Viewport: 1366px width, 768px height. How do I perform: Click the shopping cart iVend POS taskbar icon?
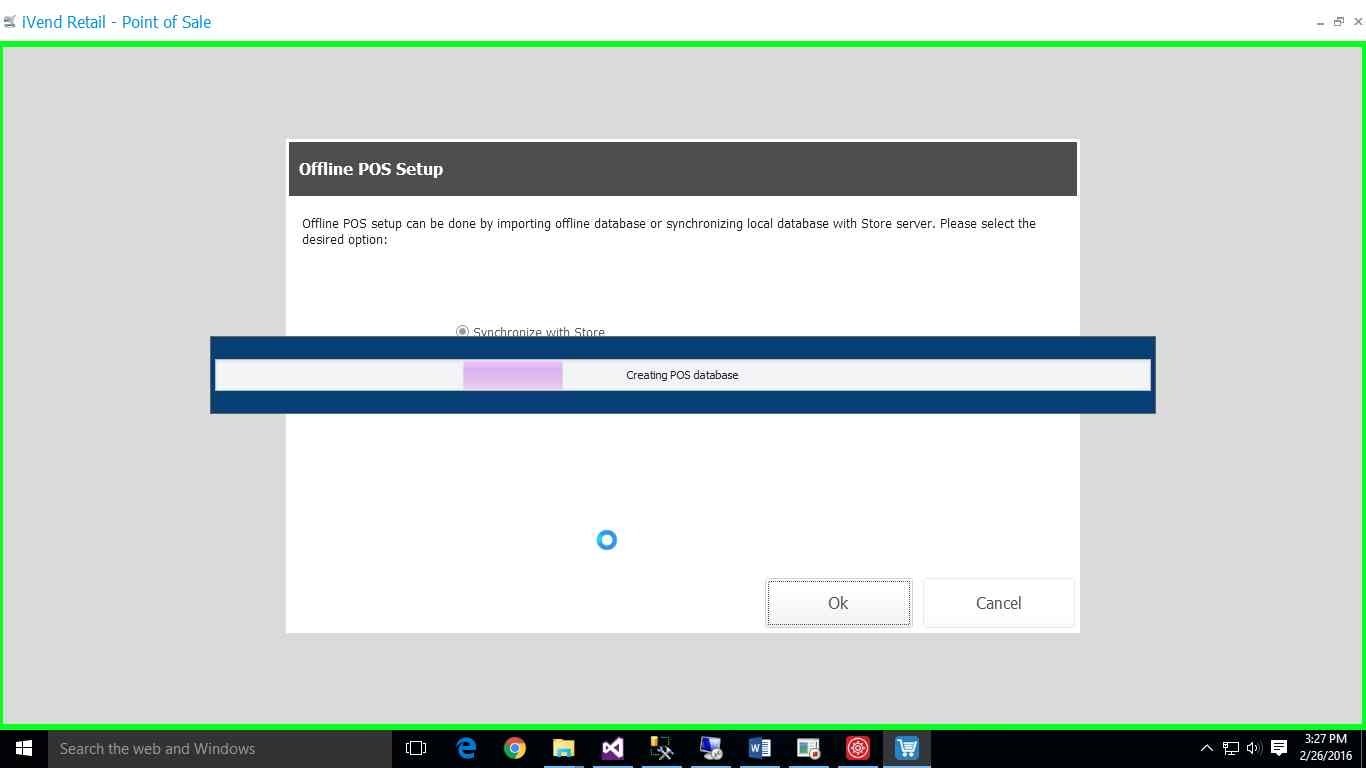906,748
